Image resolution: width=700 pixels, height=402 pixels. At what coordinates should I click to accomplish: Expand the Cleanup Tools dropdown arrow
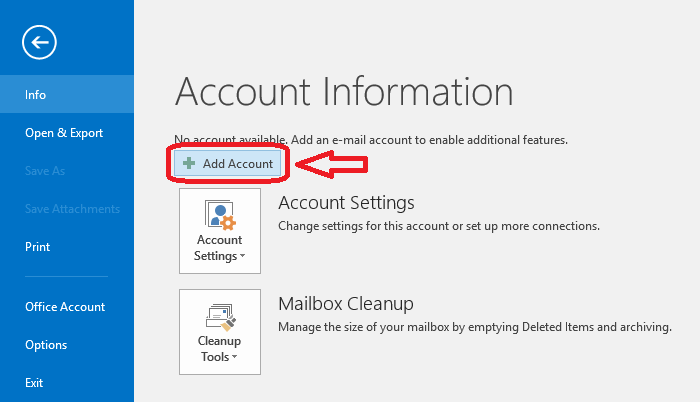click(x=234, y=357)
